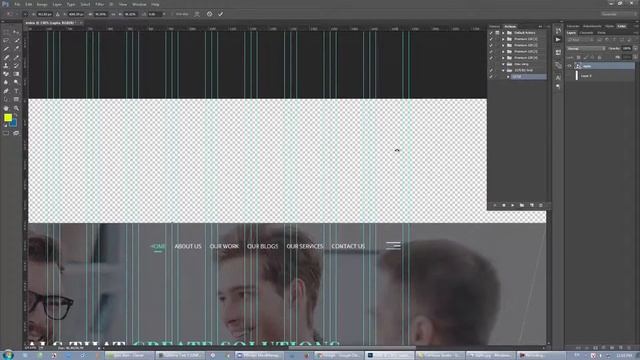The height and width of the screenshot is (360, 640).
Task: Switch to the Channels tab
Action: tap(587, 33)
